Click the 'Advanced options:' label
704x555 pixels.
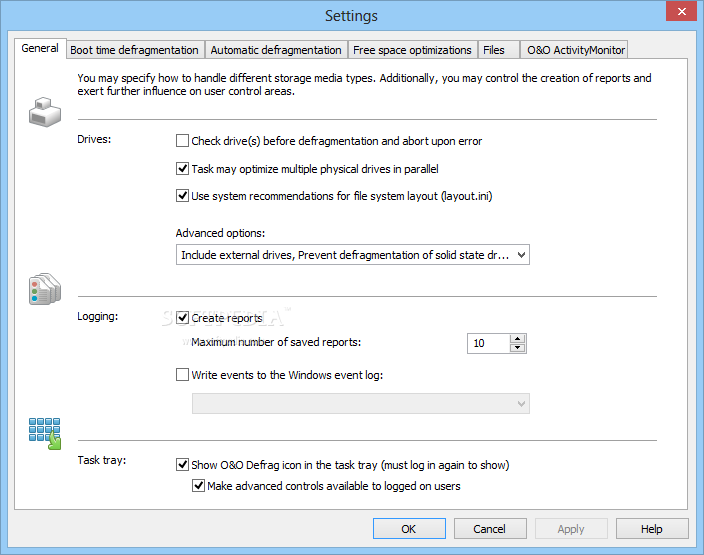coord(220,233)
